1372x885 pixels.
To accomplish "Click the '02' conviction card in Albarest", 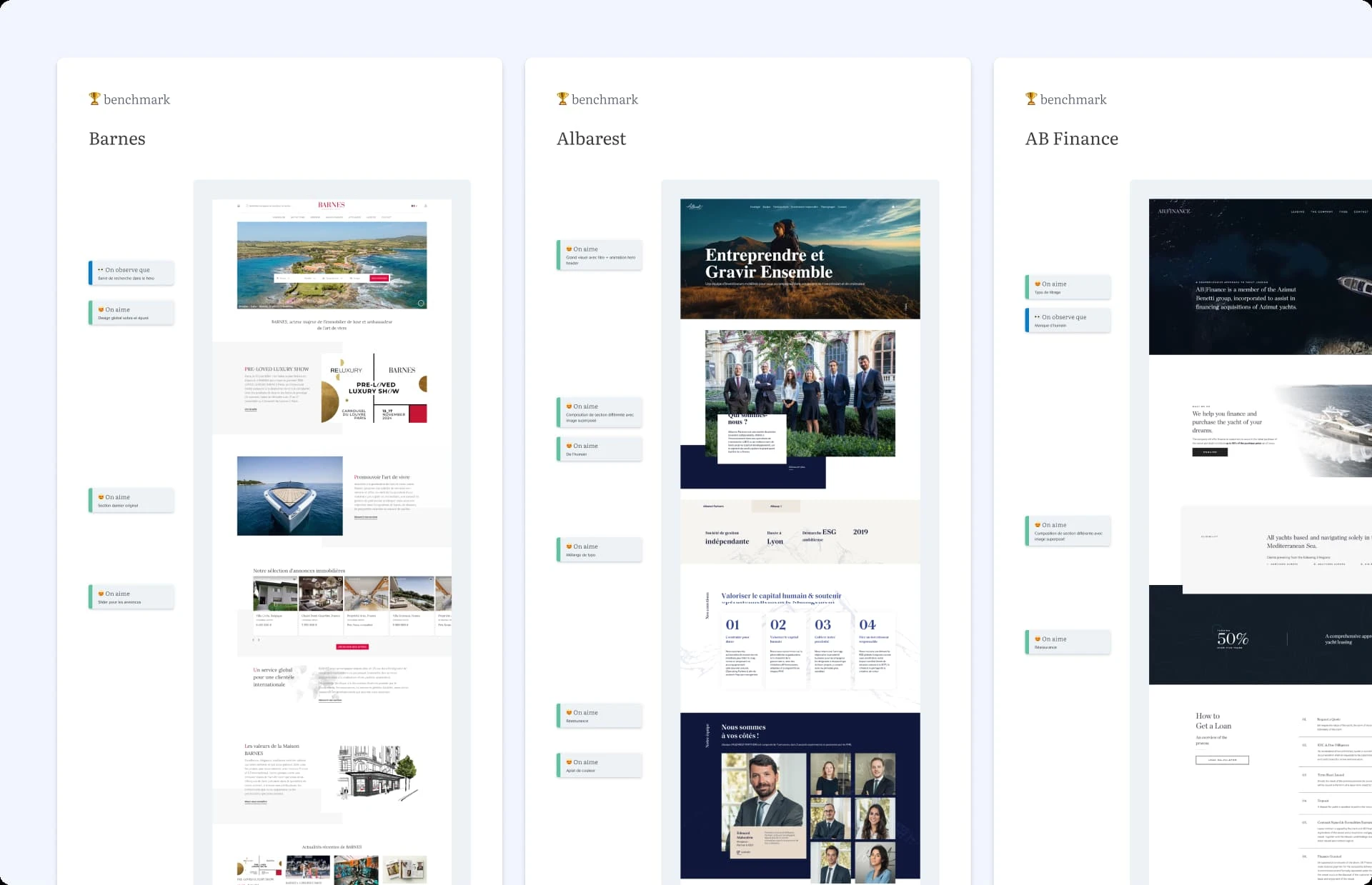I will (785, 650).
